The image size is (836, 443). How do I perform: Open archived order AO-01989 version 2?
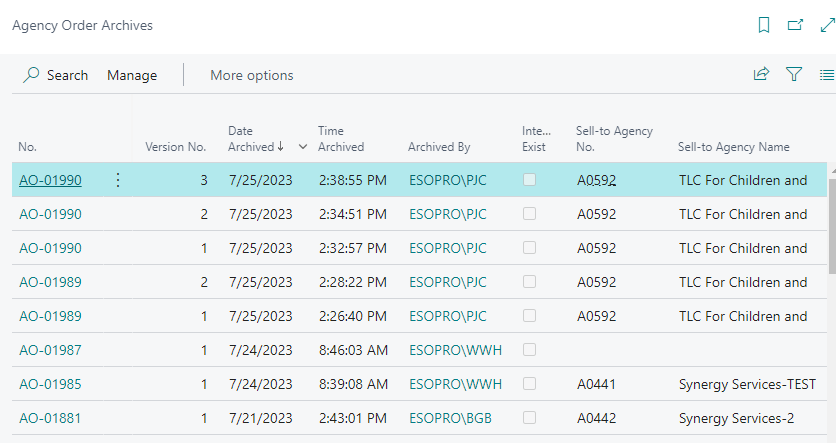(x=50, y=282)
